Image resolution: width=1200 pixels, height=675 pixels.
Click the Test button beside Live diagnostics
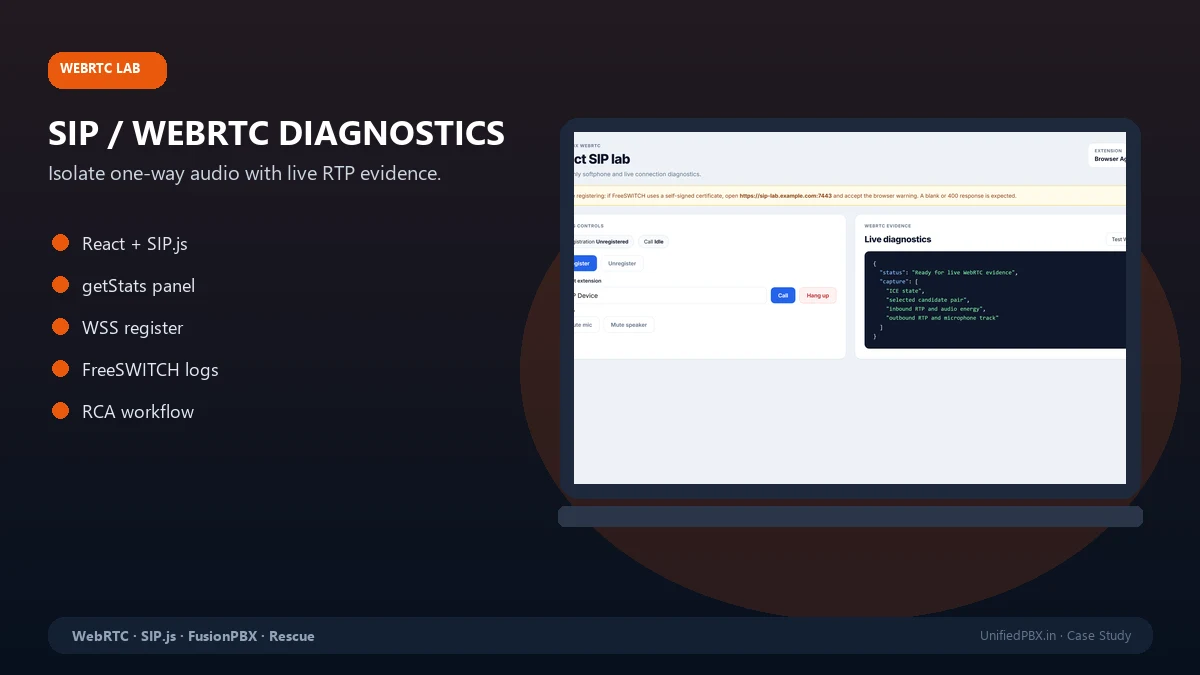pyautogui.click(x=1117, y=239)
